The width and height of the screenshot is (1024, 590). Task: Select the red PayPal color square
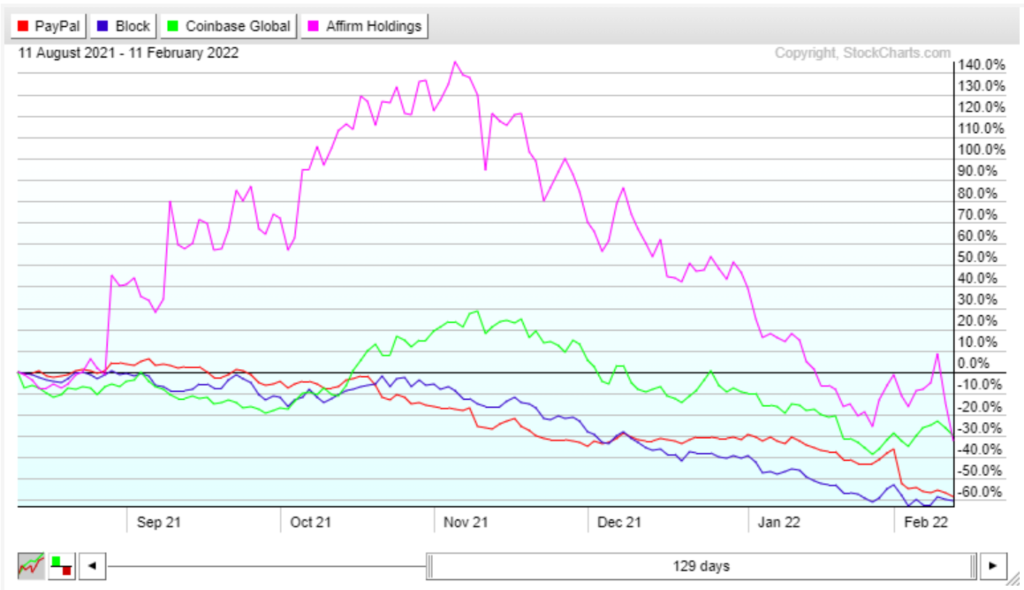[24, 25]
